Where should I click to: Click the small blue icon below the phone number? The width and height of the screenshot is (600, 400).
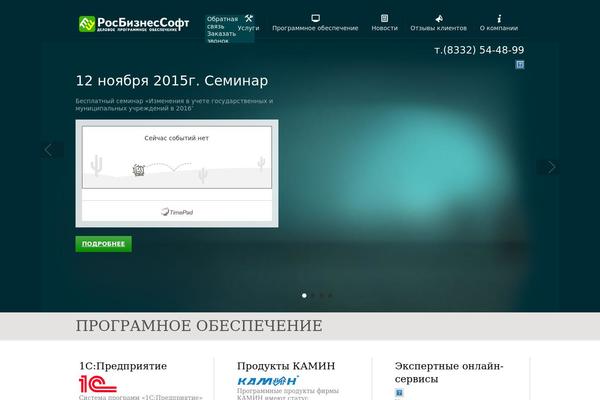click(520, 64)
